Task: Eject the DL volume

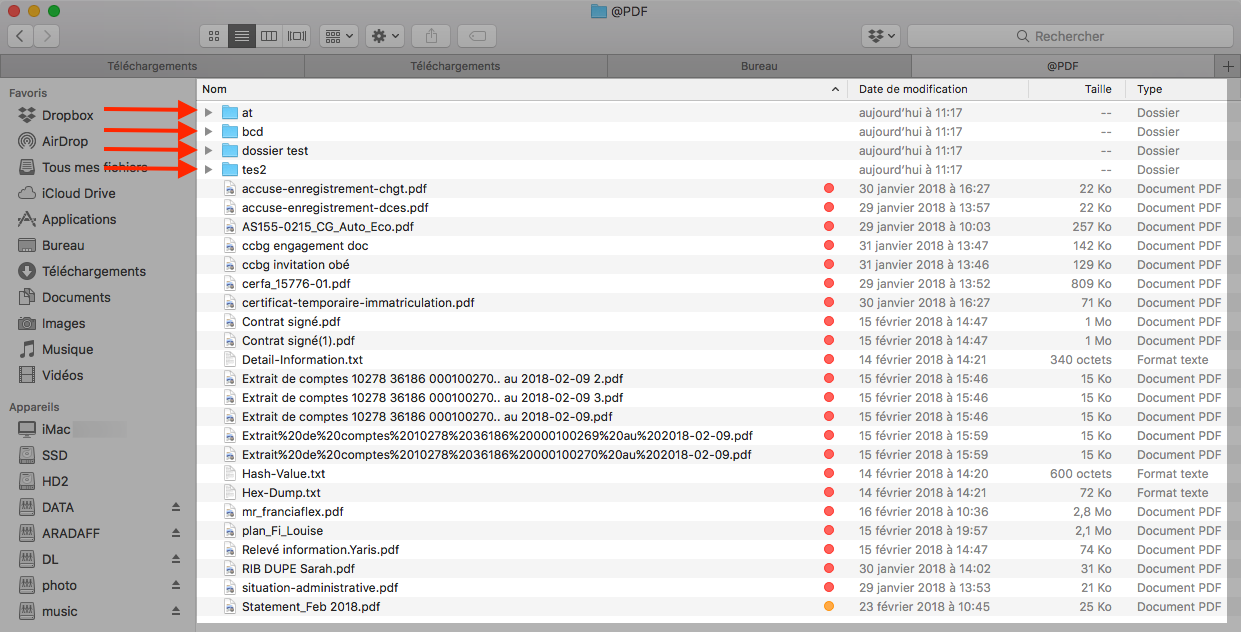Action: tap(176, 559)
